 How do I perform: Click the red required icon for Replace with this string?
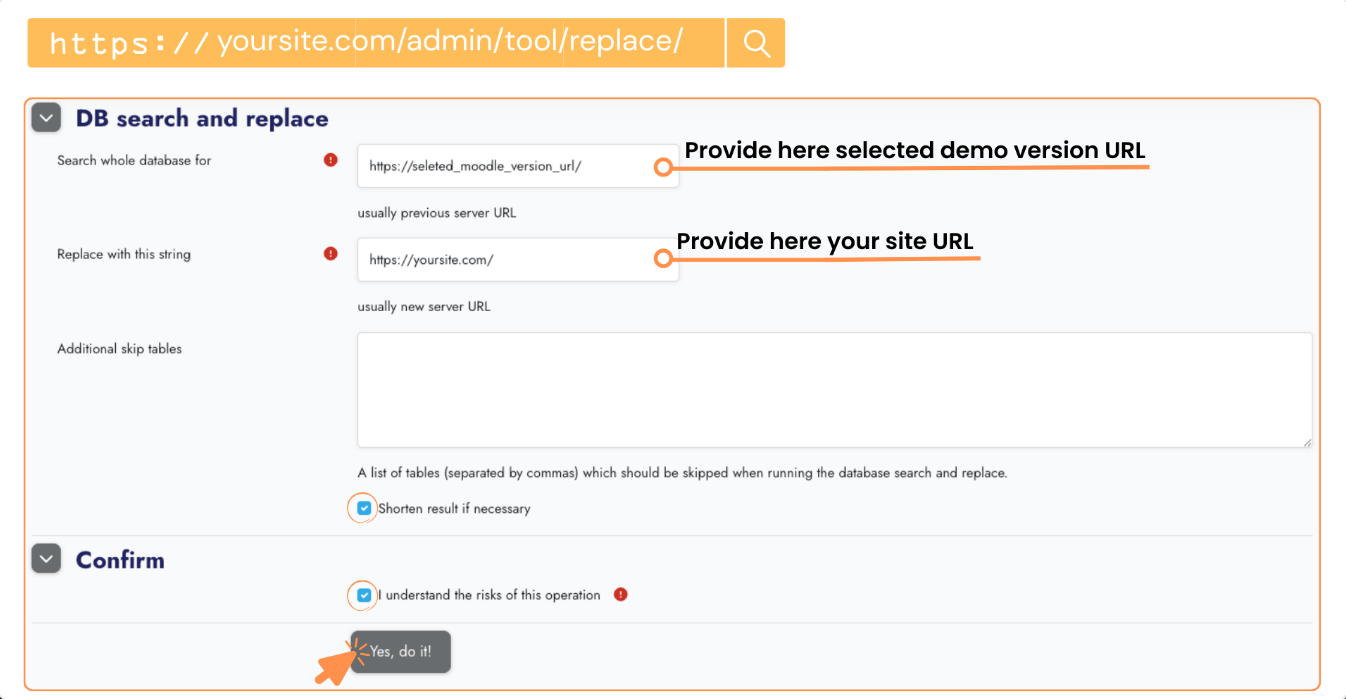[331, 254]
